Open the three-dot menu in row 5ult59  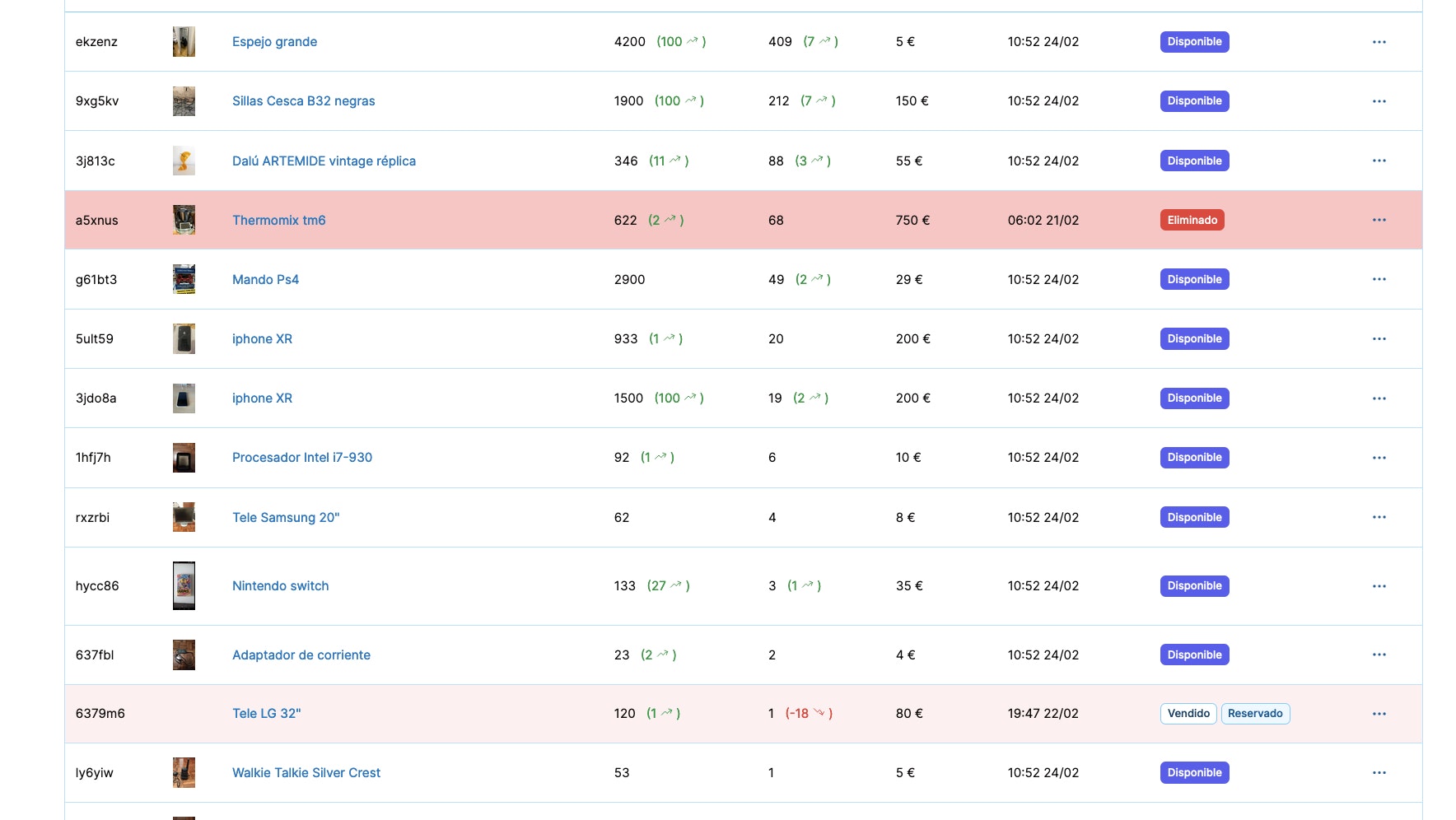pos(1379,338)
